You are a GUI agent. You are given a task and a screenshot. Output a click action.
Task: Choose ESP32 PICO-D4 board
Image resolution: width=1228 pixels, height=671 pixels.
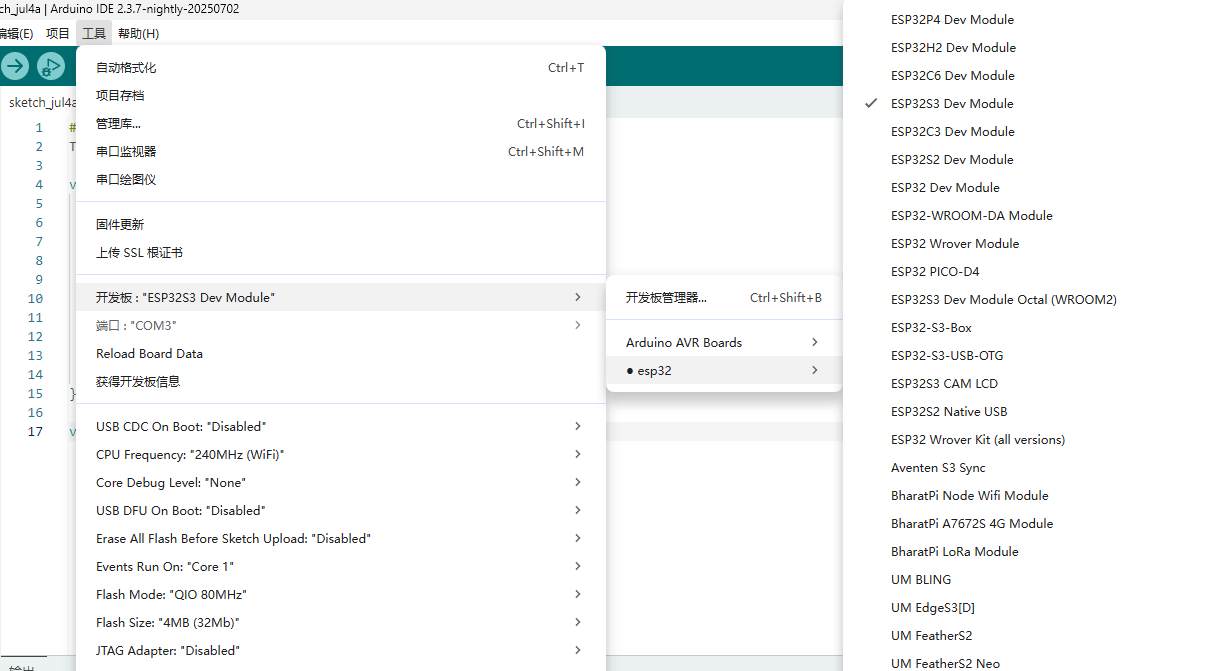click(1035, 272)
